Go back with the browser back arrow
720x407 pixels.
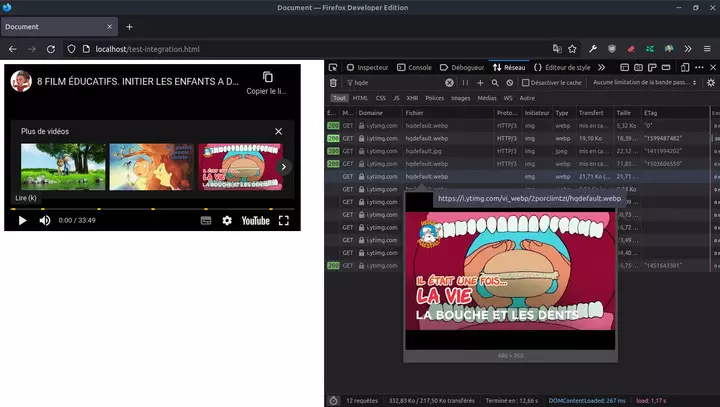click(x=13, y=49)
